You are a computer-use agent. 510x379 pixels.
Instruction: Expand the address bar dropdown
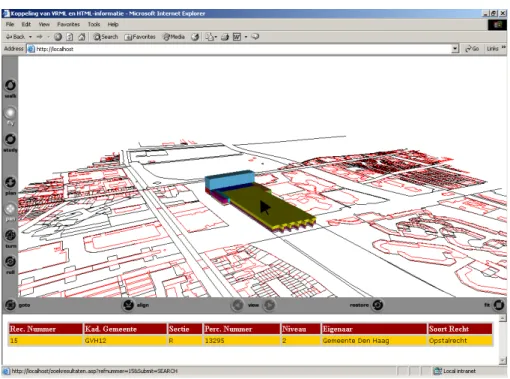(455, 49)
